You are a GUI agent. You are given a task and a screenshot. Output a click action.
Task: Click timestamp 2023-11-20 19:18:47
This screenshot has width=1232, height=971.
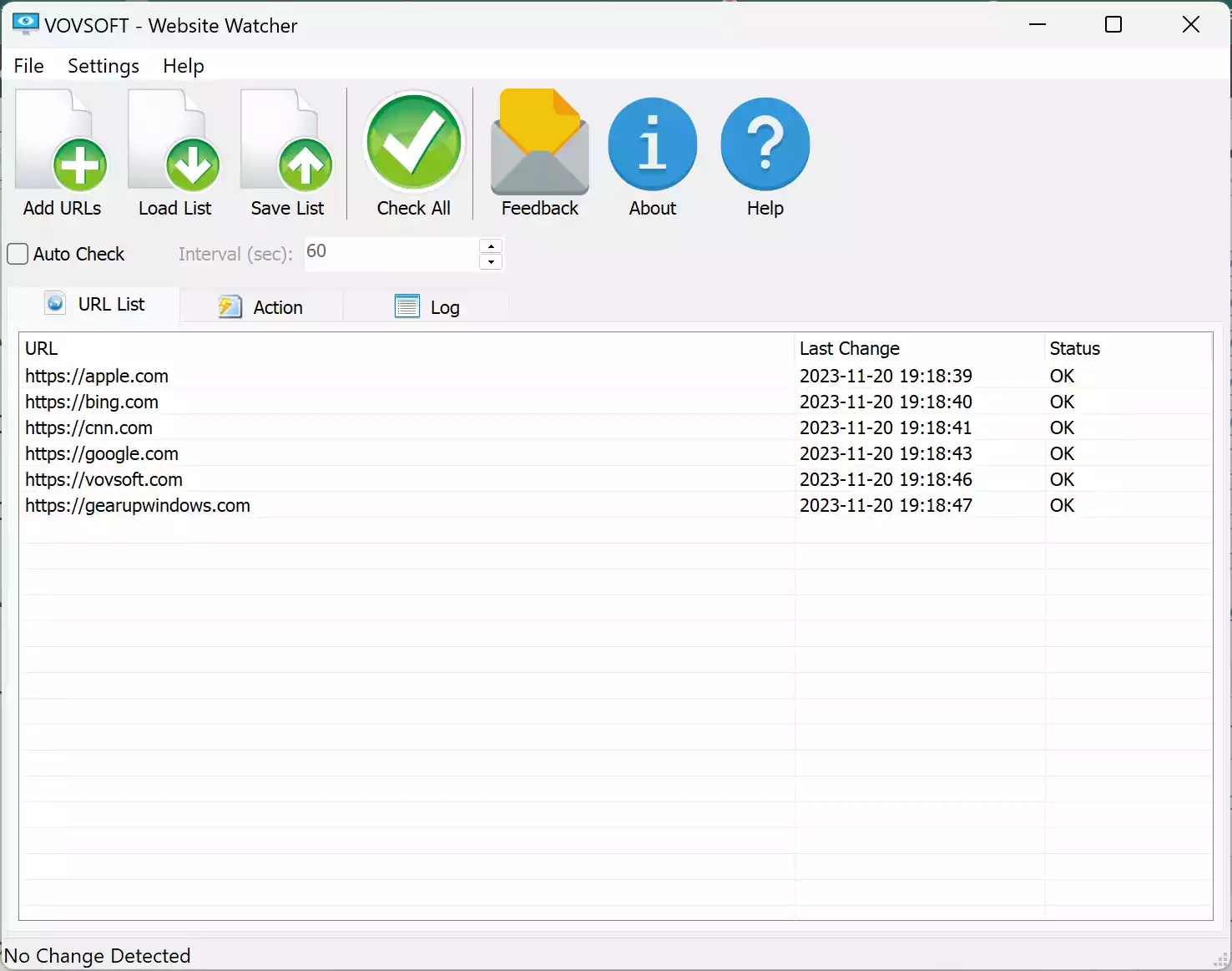(x=886, y=505)
